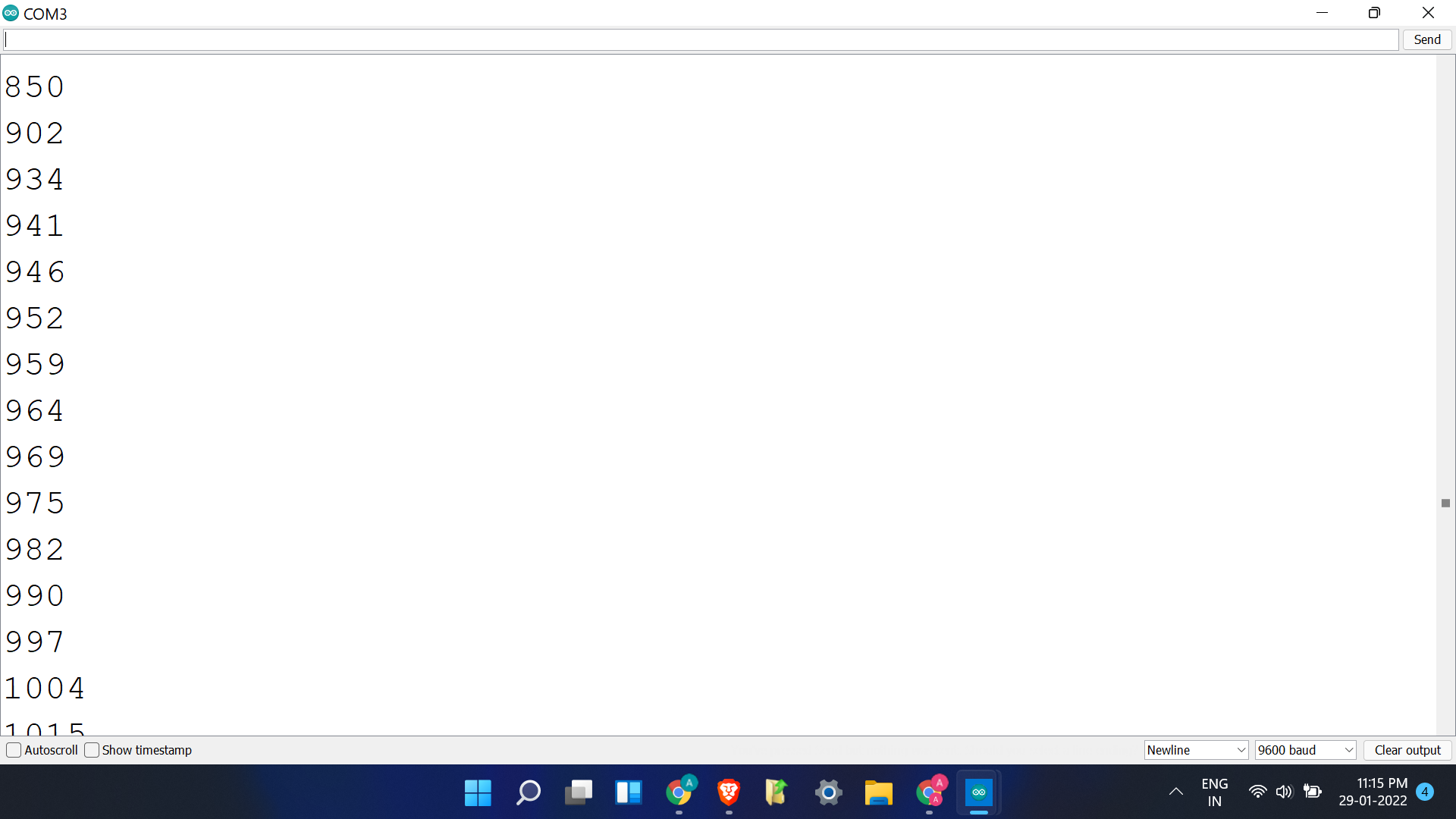Enable the Autoscroll checkbox
1456x819 pixels.
(14, 750)
